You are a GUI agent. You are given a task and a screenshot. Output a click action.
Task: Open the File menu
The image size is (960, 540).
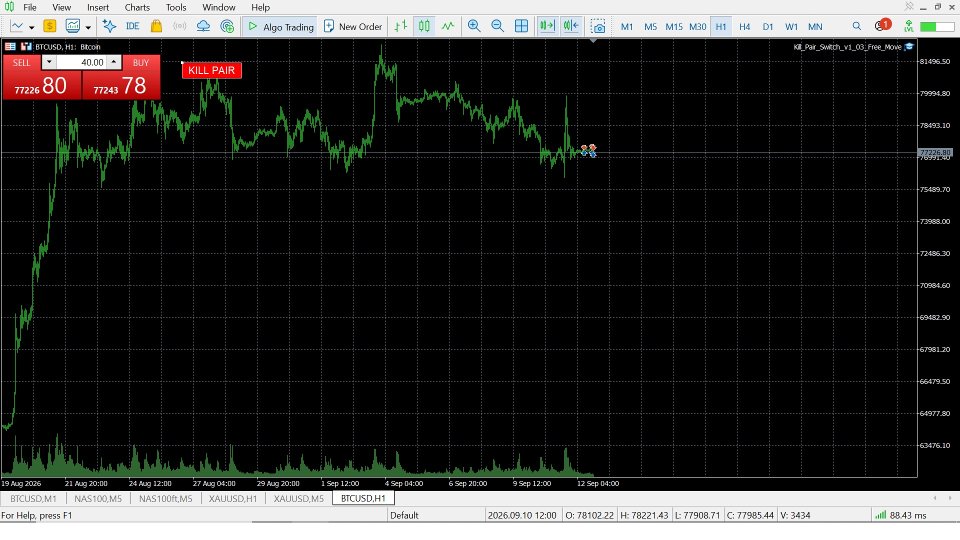[29, 7]
